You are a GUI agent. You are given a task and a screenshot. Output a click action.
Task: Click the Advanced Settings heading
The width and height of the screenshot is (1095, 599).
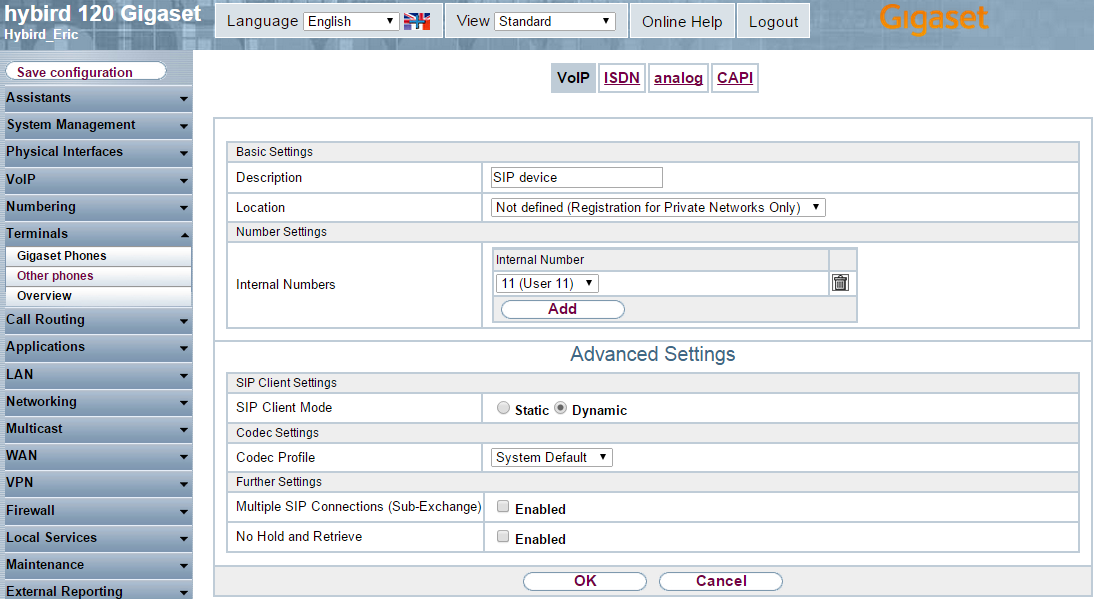coord(653,354)
